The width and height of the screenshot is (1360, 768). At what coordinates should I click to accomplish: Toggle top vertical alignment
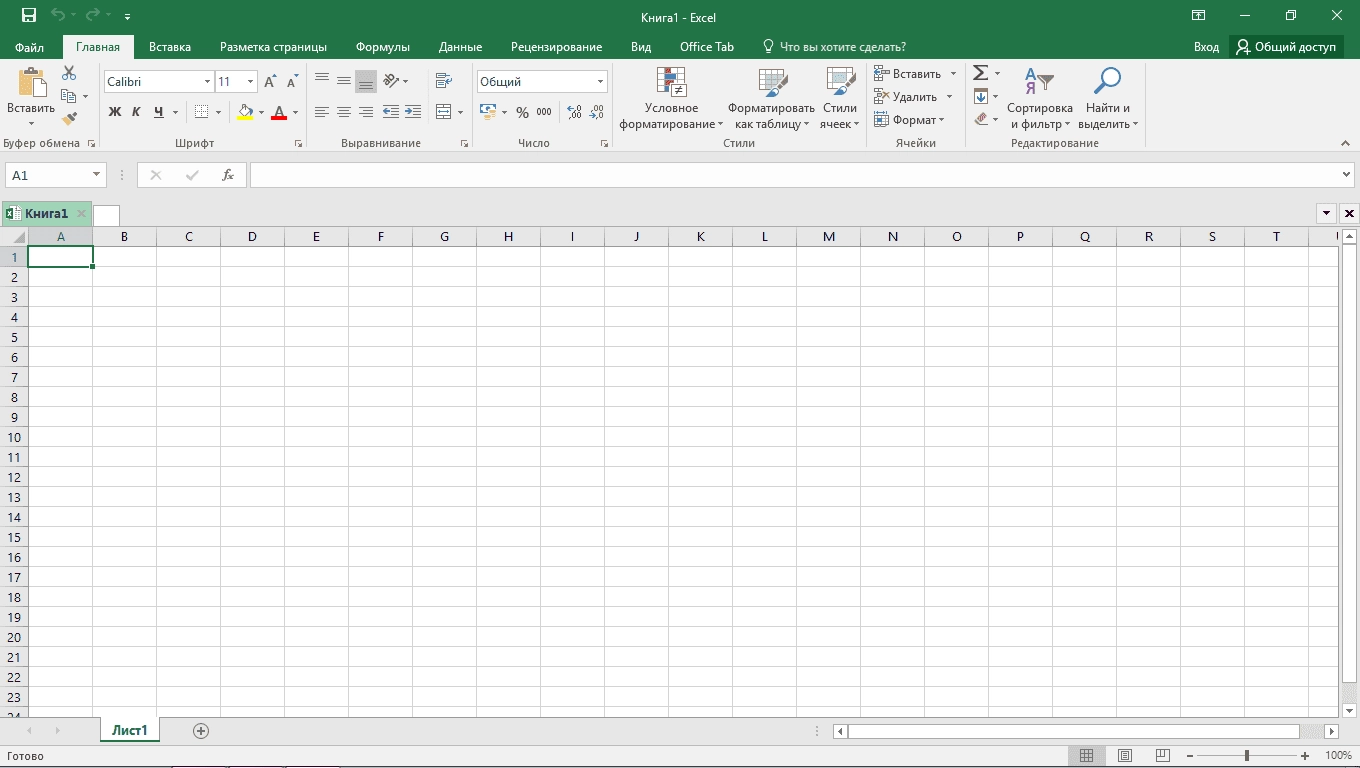[322, 81]
